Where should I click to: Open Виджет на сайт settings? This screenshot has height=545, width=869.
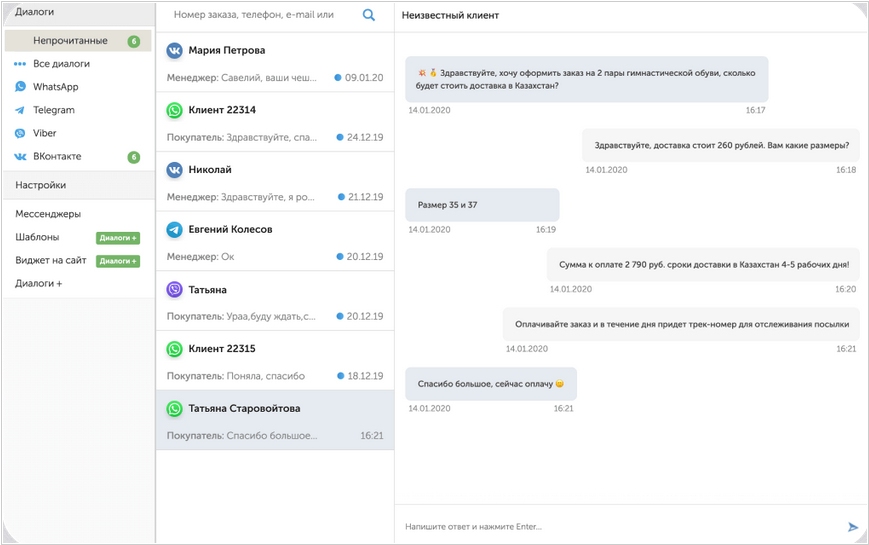pyautogui.click(x=51, y=261)
